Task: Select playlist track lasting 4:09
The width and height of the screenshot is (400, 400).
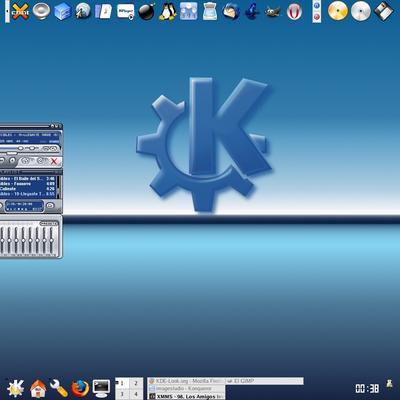Action: pos(28,184)
